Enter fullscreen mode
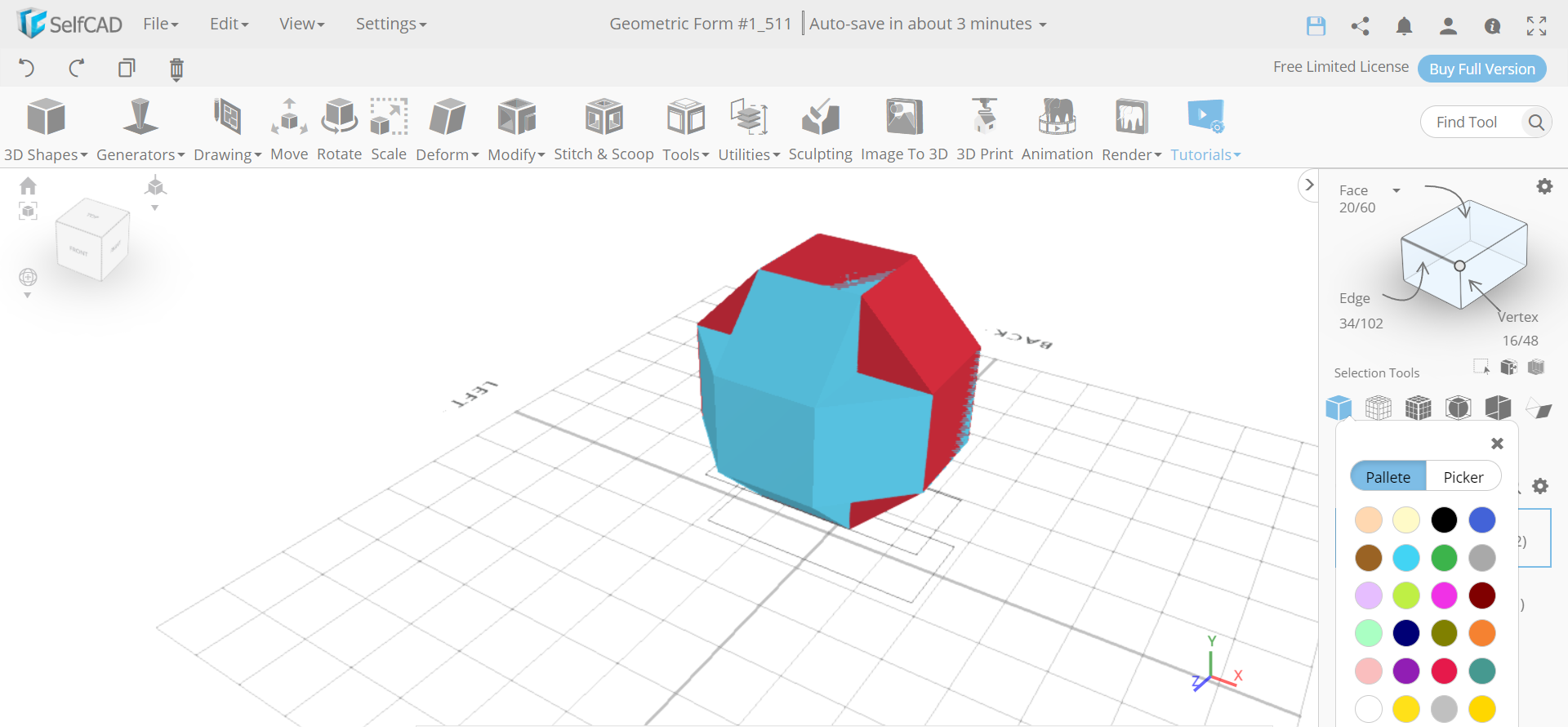Image resolution: width=1568 pixels, height=727 pixels. click(1536, 26)
